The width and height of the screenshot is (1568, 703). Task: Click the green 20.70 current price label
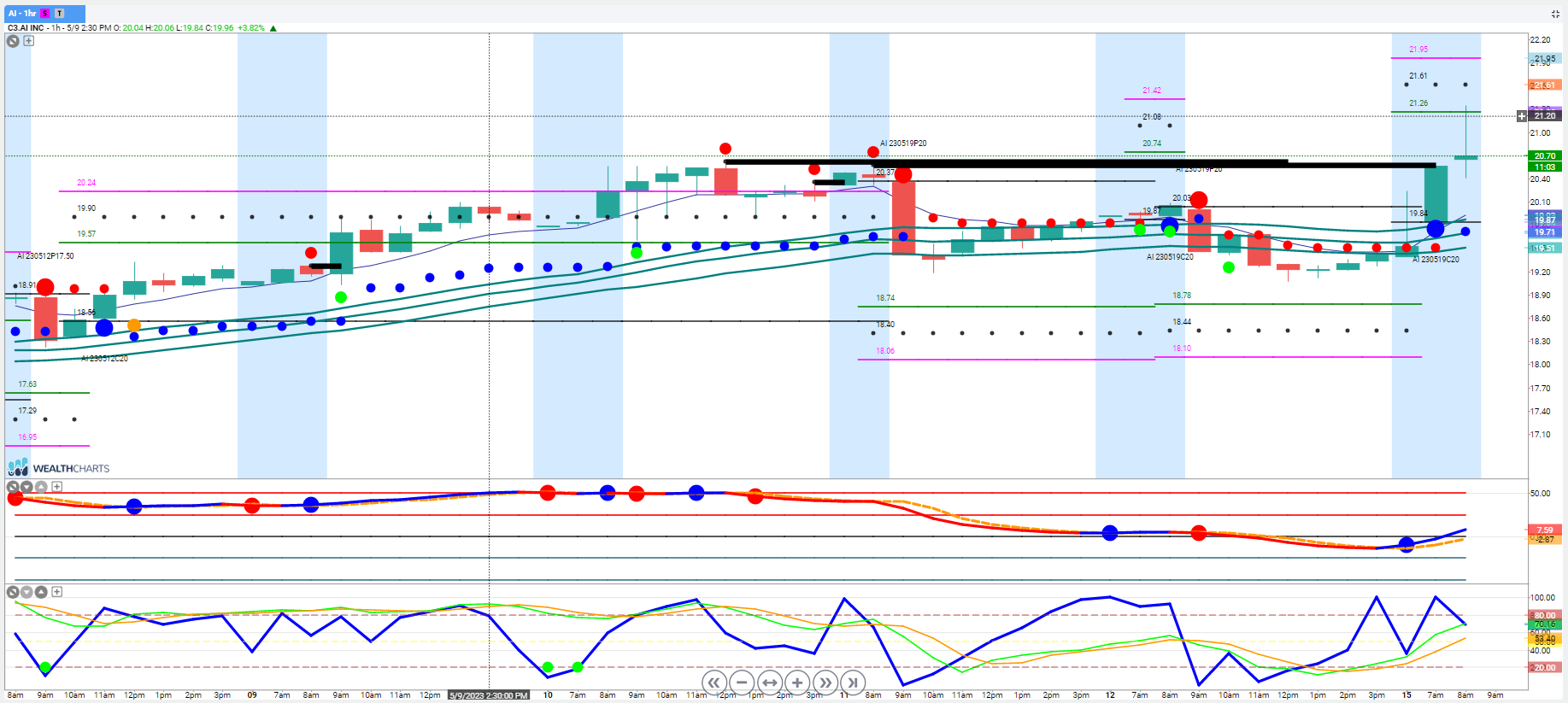tap(1545, 156)
